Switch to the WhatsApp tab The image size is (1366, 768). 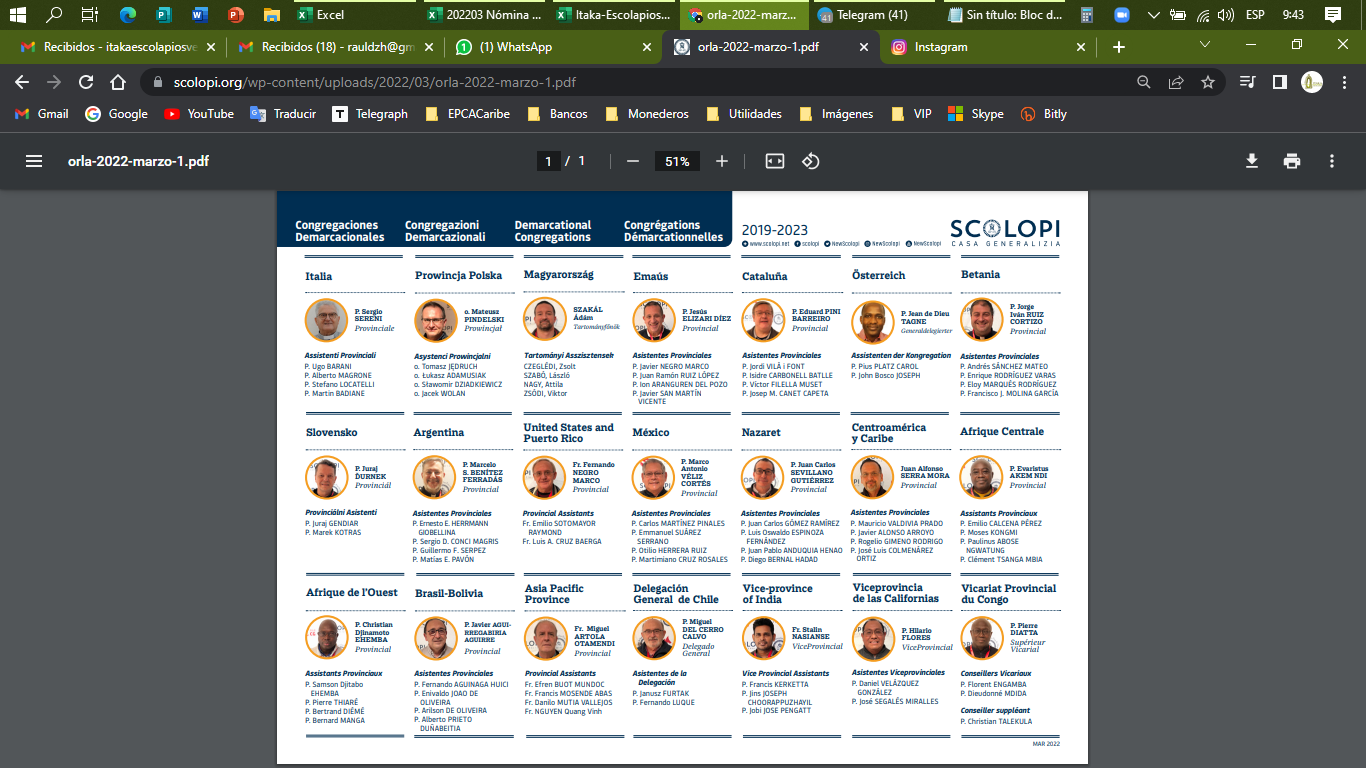[x=552, y=47]
